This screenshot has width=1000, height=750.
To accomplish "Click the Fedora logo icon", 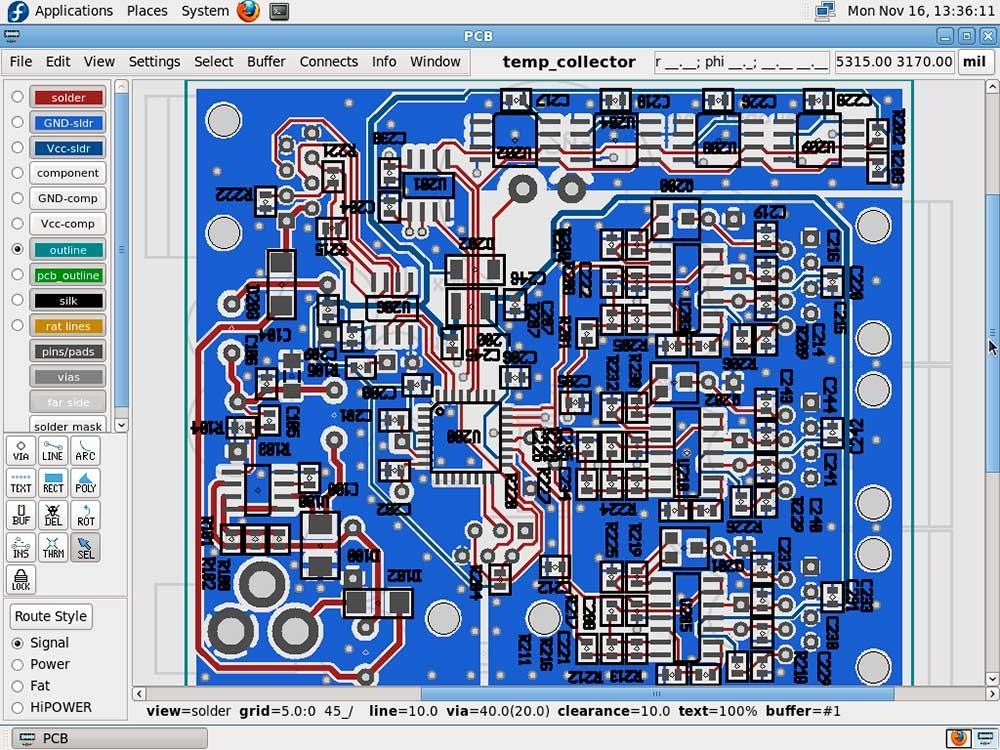I will 17,11.
